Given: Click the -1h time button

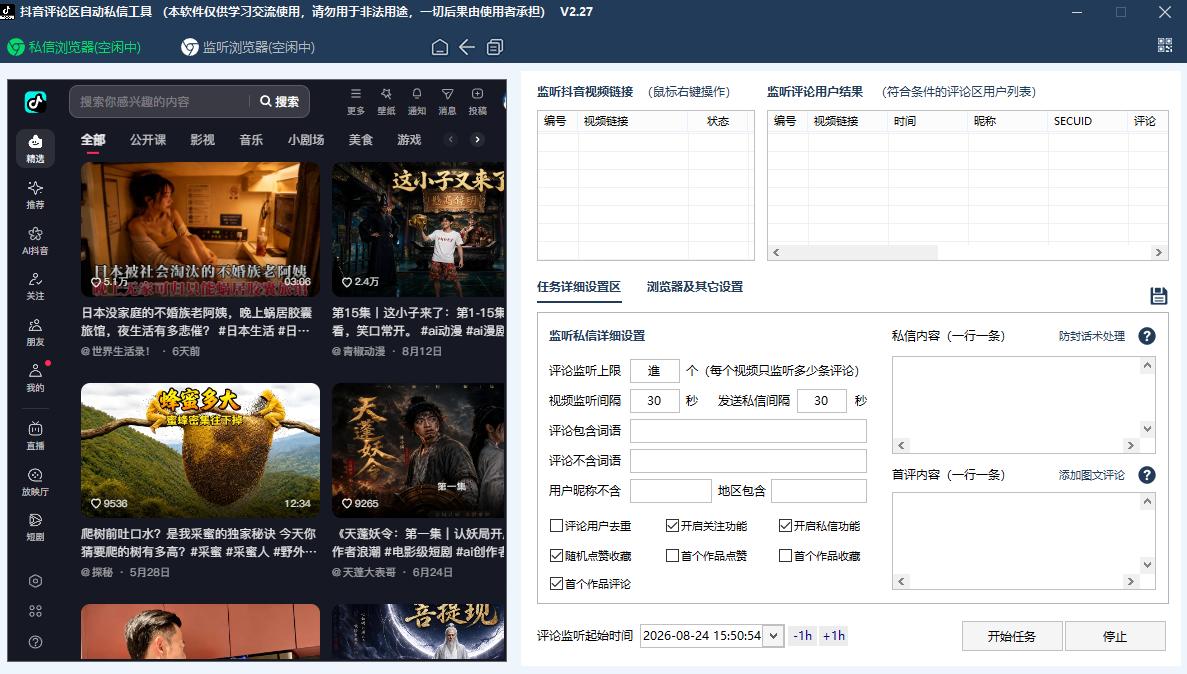Looking at the screenshot, I should point(803,636).
